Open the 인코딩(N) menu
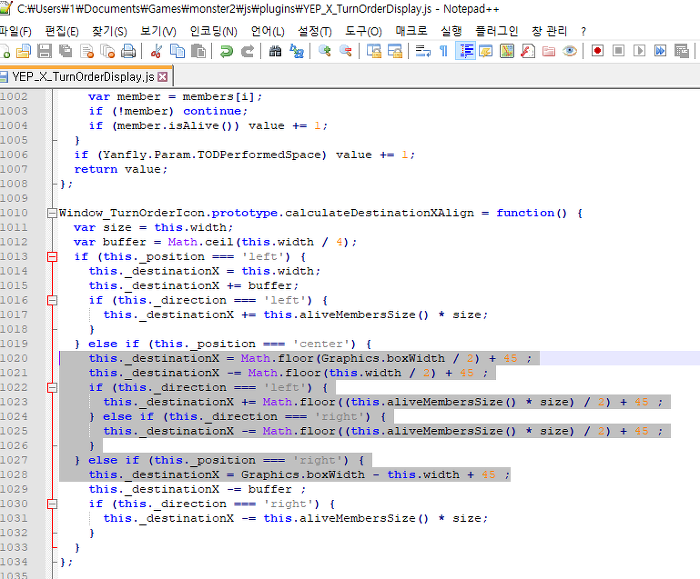 click(x=213, y=31)
